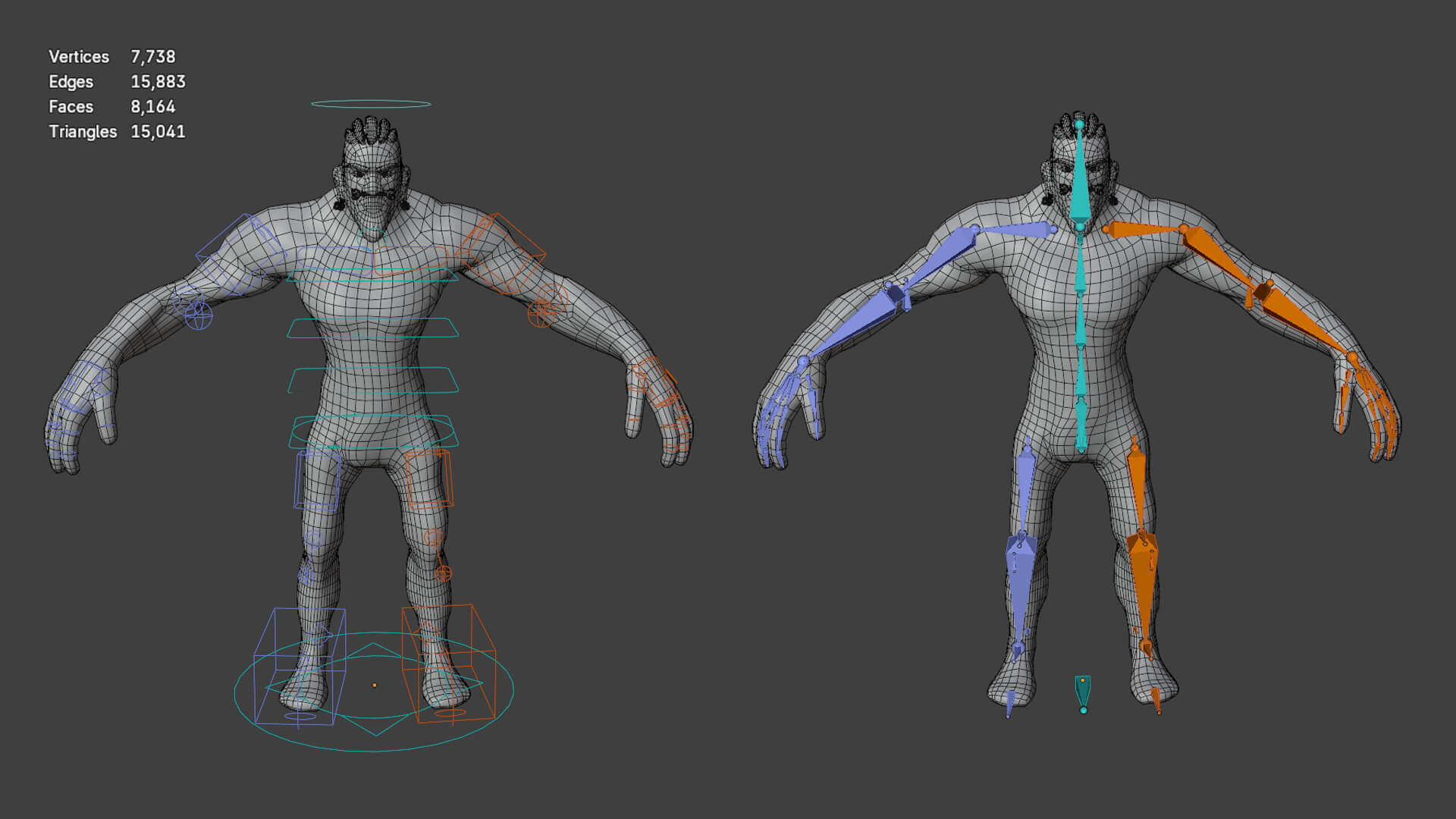Select the purple toe bone
The width and height of the screenshot is (1456, 819).
pyautogui.click(x=1009, y=703)
